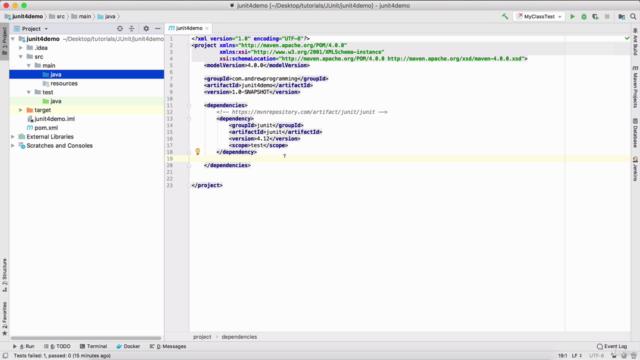Toggle fold marker beside dependency tag line 13
The height and width of the screenshot is (360, 640).
(189, 119)
